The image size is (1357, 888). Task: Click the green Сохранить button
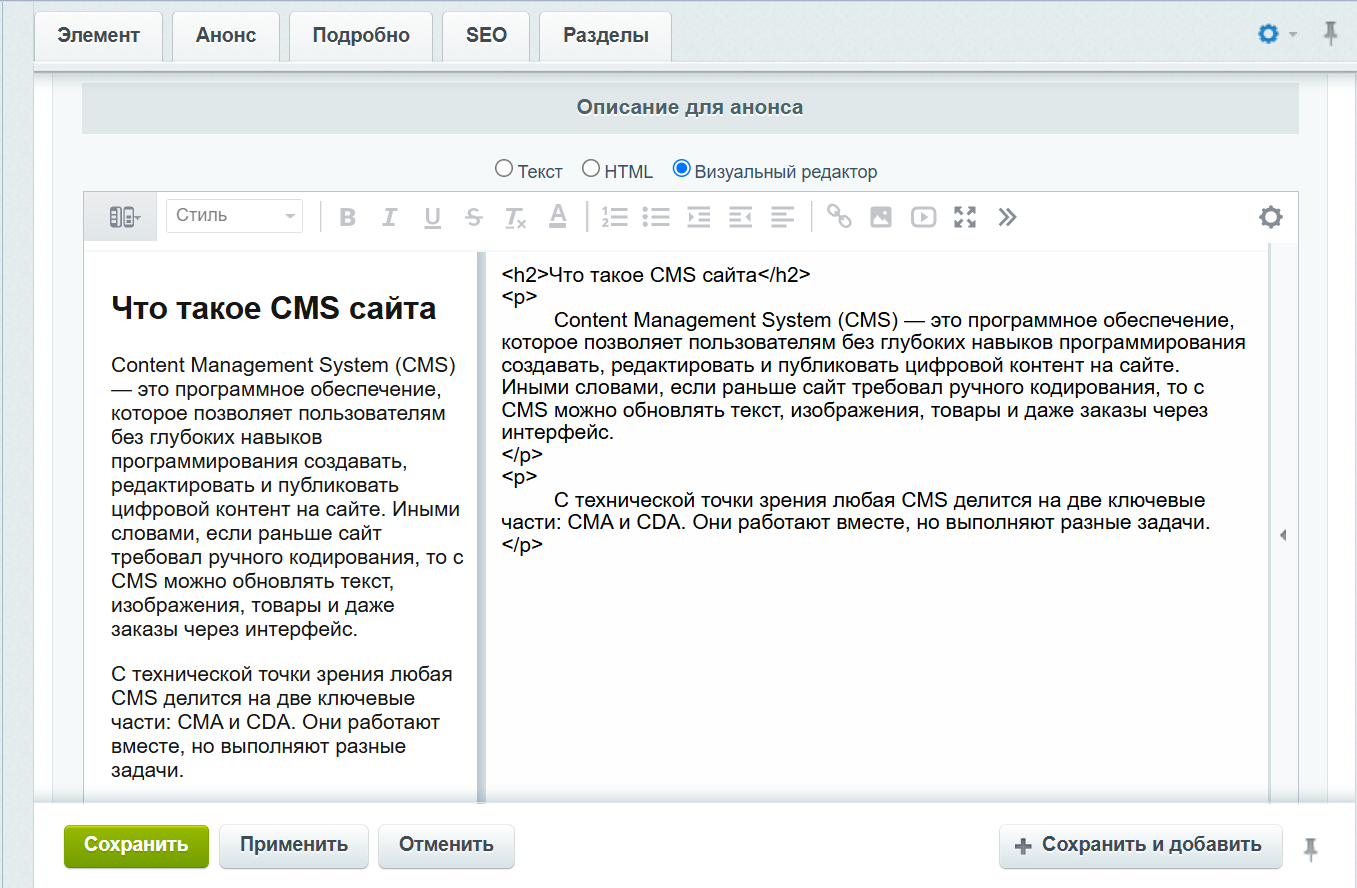136,845
